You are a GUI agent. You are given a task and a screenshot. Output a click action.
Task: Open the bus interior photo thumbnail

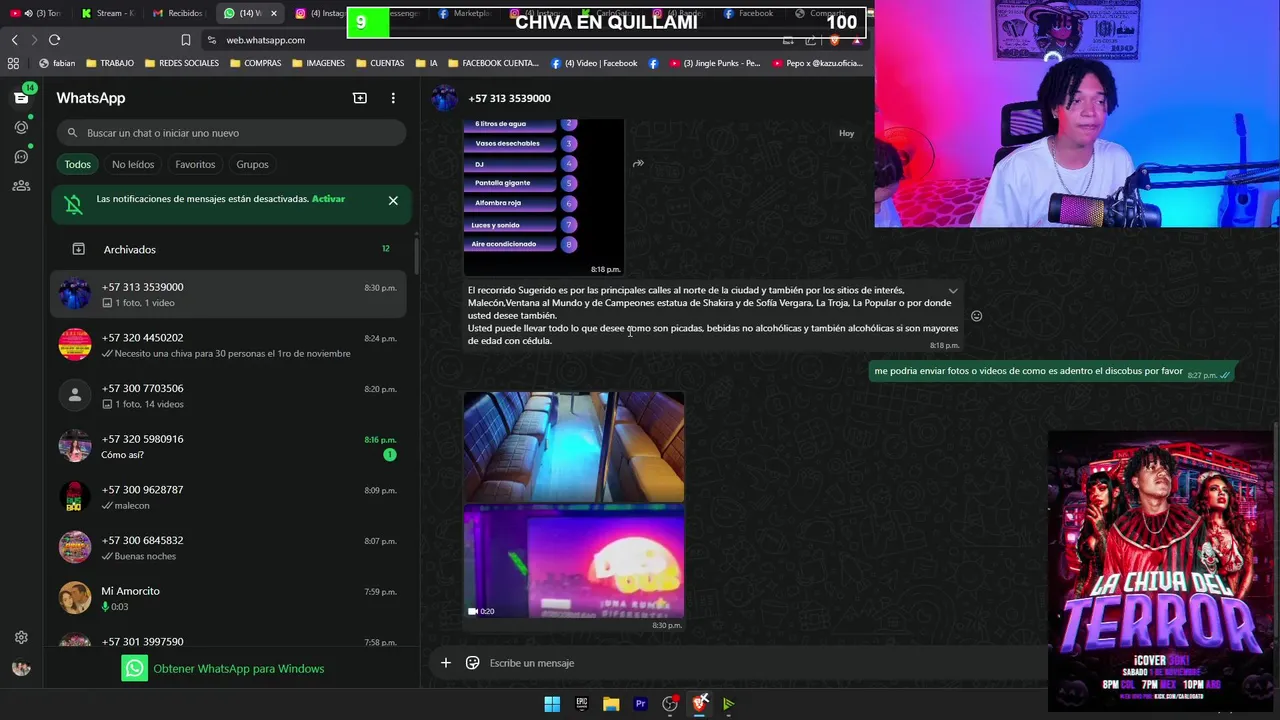tap(574, 447)
